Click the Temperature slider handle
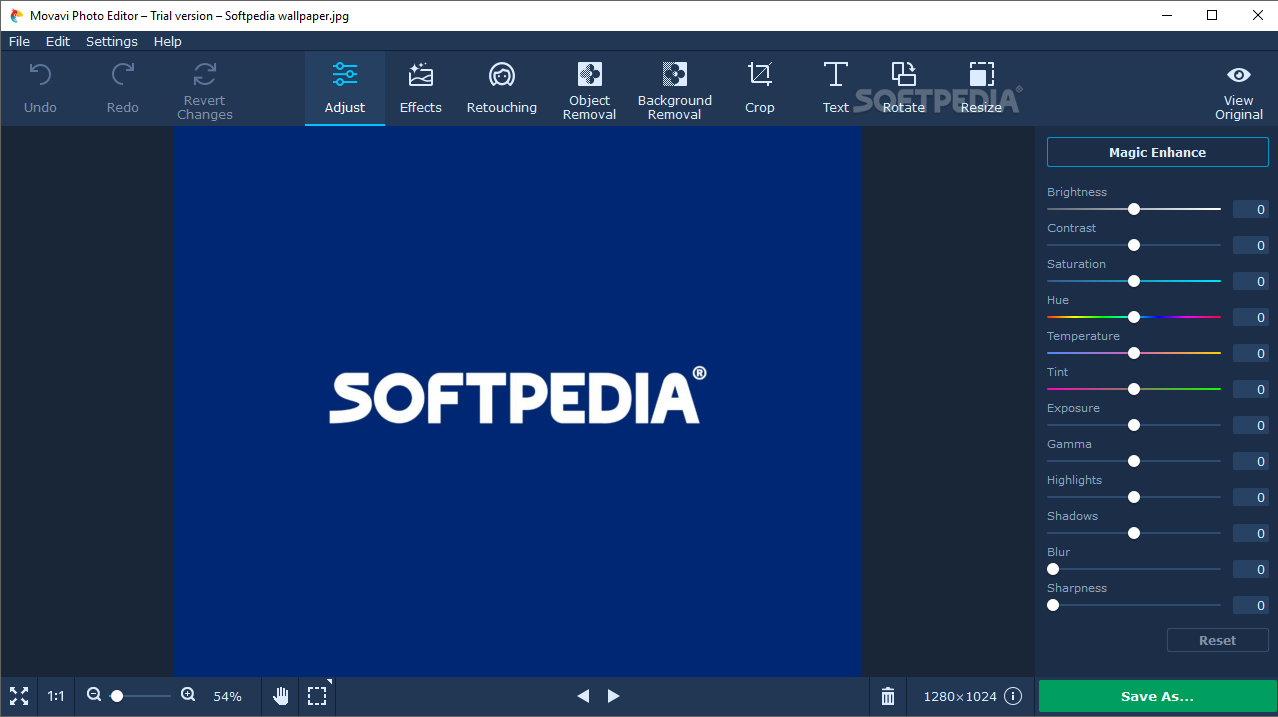Screen dimensions: 1278x717 pos(1134,353)
